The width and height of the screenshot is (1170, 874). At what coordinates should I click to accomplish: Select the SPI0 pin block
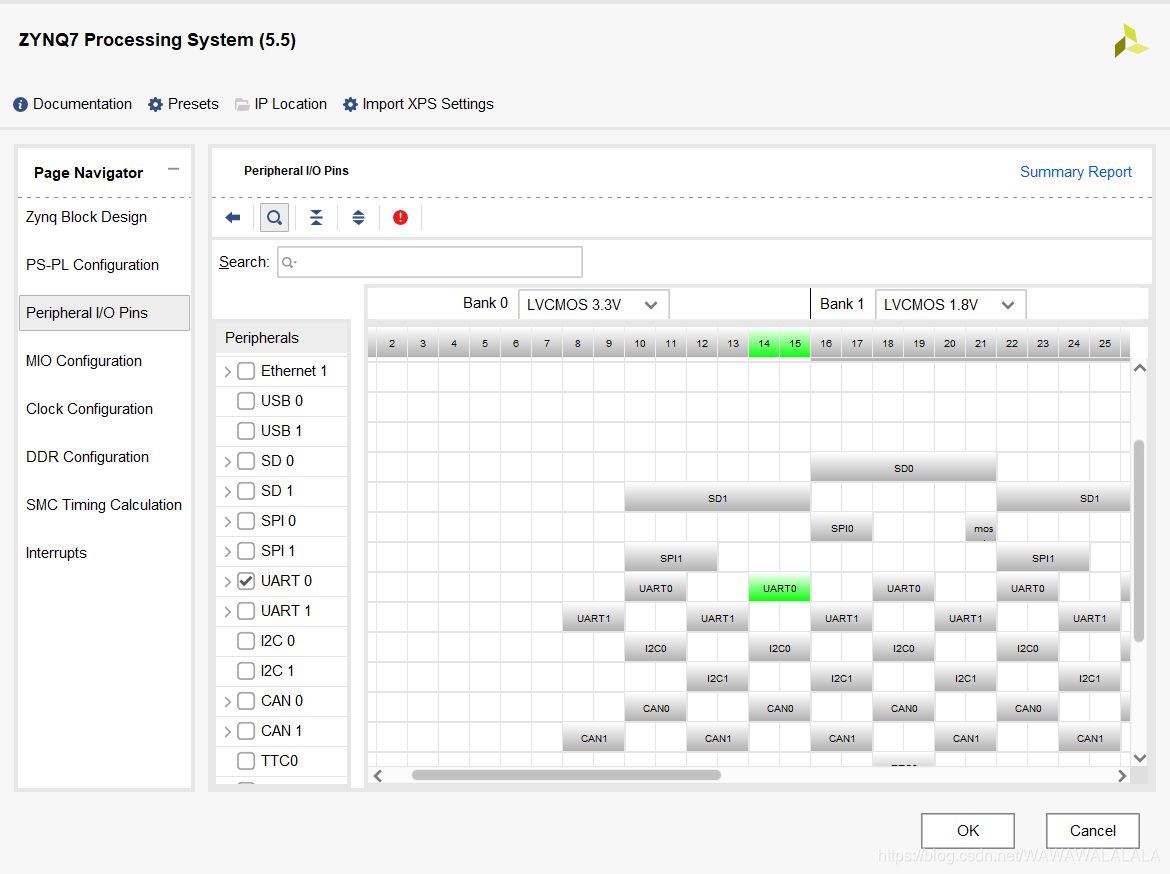point(842,528)
